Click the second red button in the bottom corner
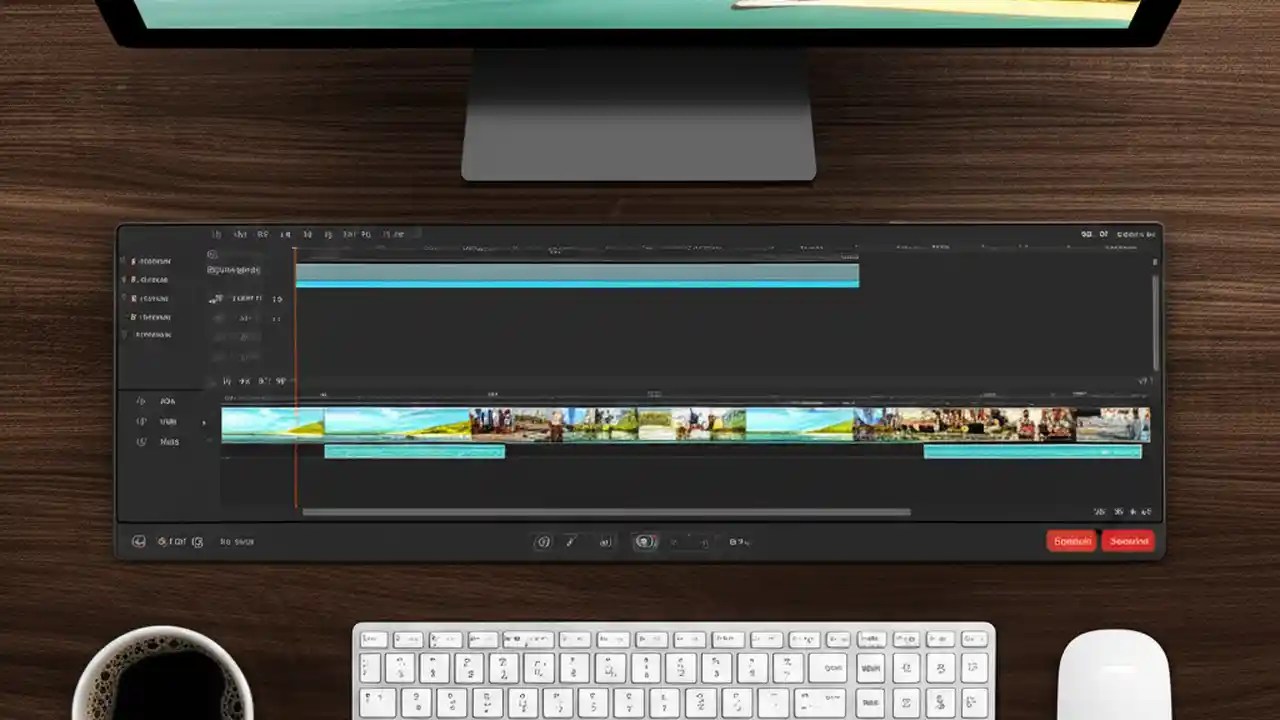1280x720 pixels. [x=1128, y=541]
